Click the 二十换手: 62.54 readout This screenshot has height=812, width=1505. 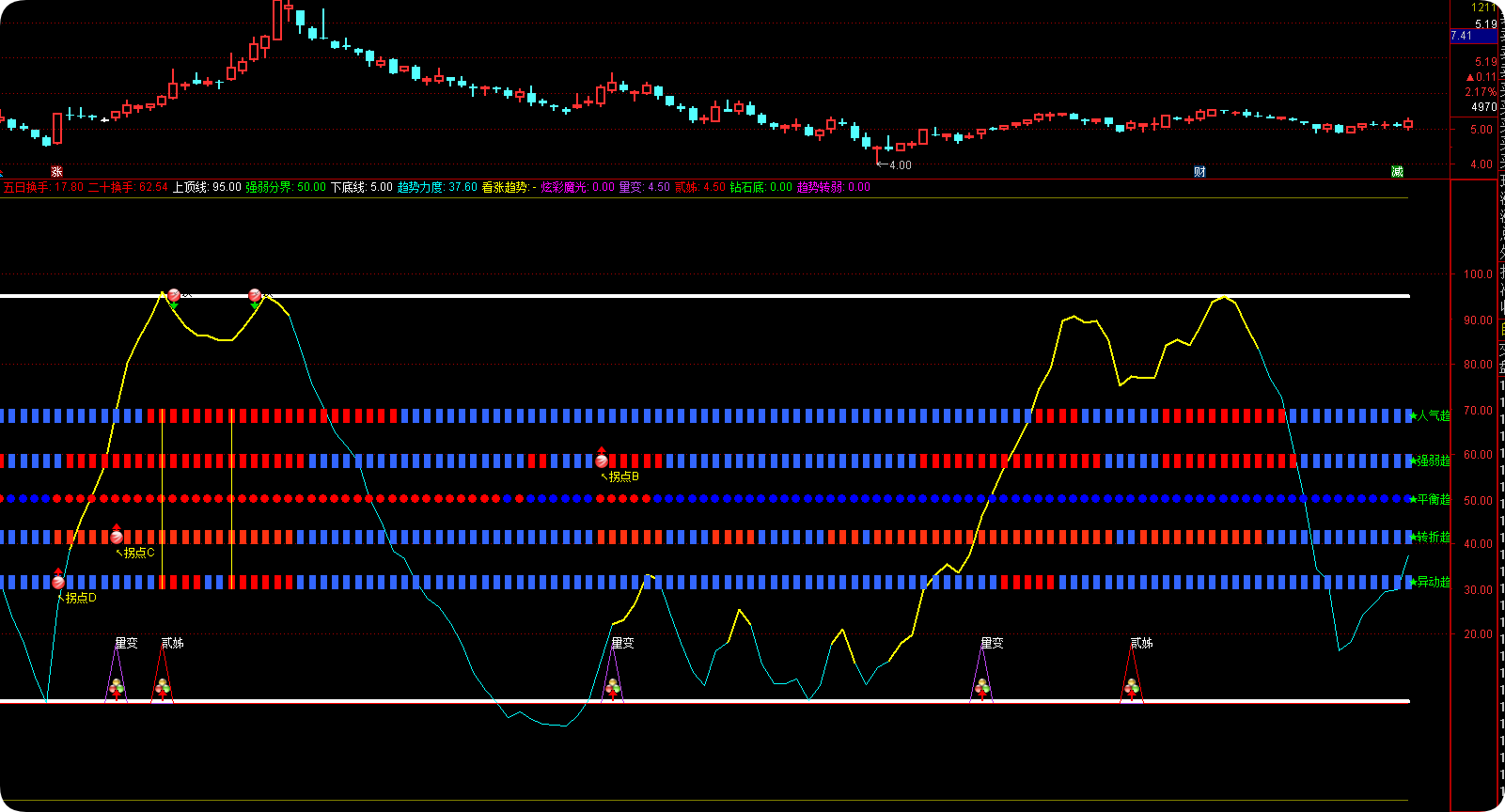click(x=128, y=187)
